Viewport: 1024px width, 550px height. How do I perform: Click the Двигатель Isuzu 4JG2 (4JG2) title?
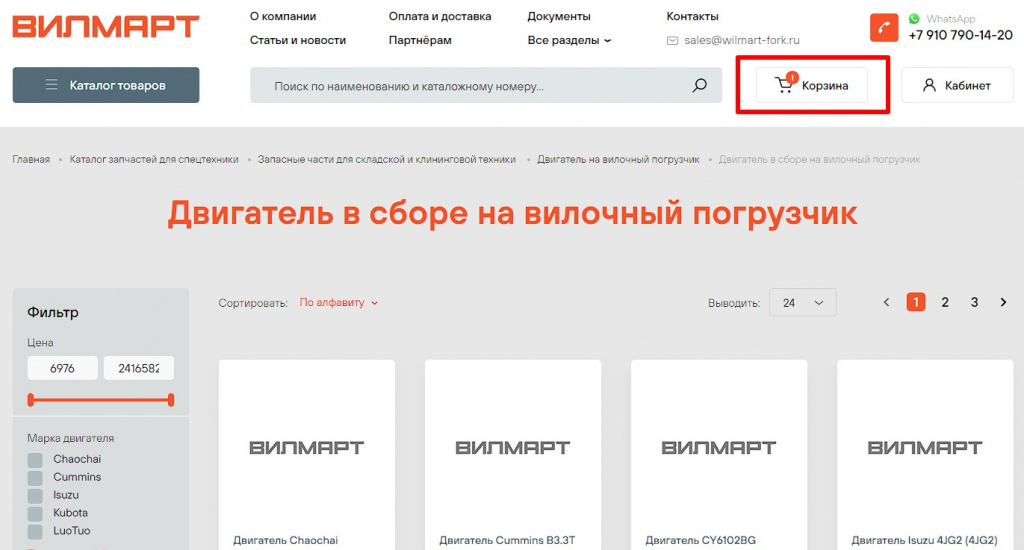924,540
